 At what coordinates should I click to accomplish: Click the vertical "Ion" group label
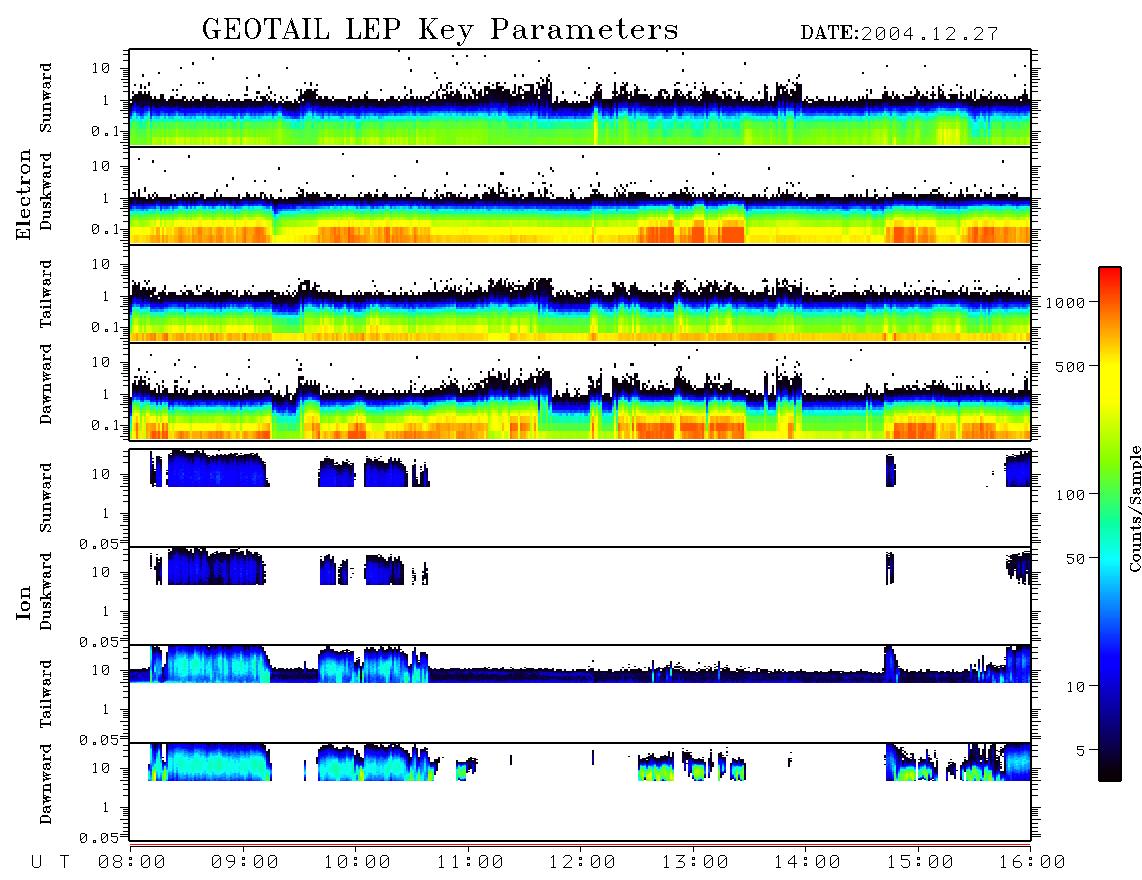[24, 602]
